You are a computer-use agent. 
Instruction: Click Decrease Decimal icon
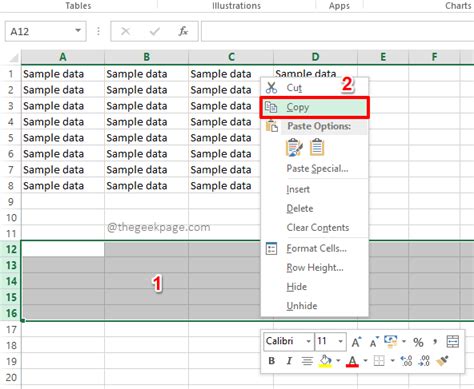[424, 361]
